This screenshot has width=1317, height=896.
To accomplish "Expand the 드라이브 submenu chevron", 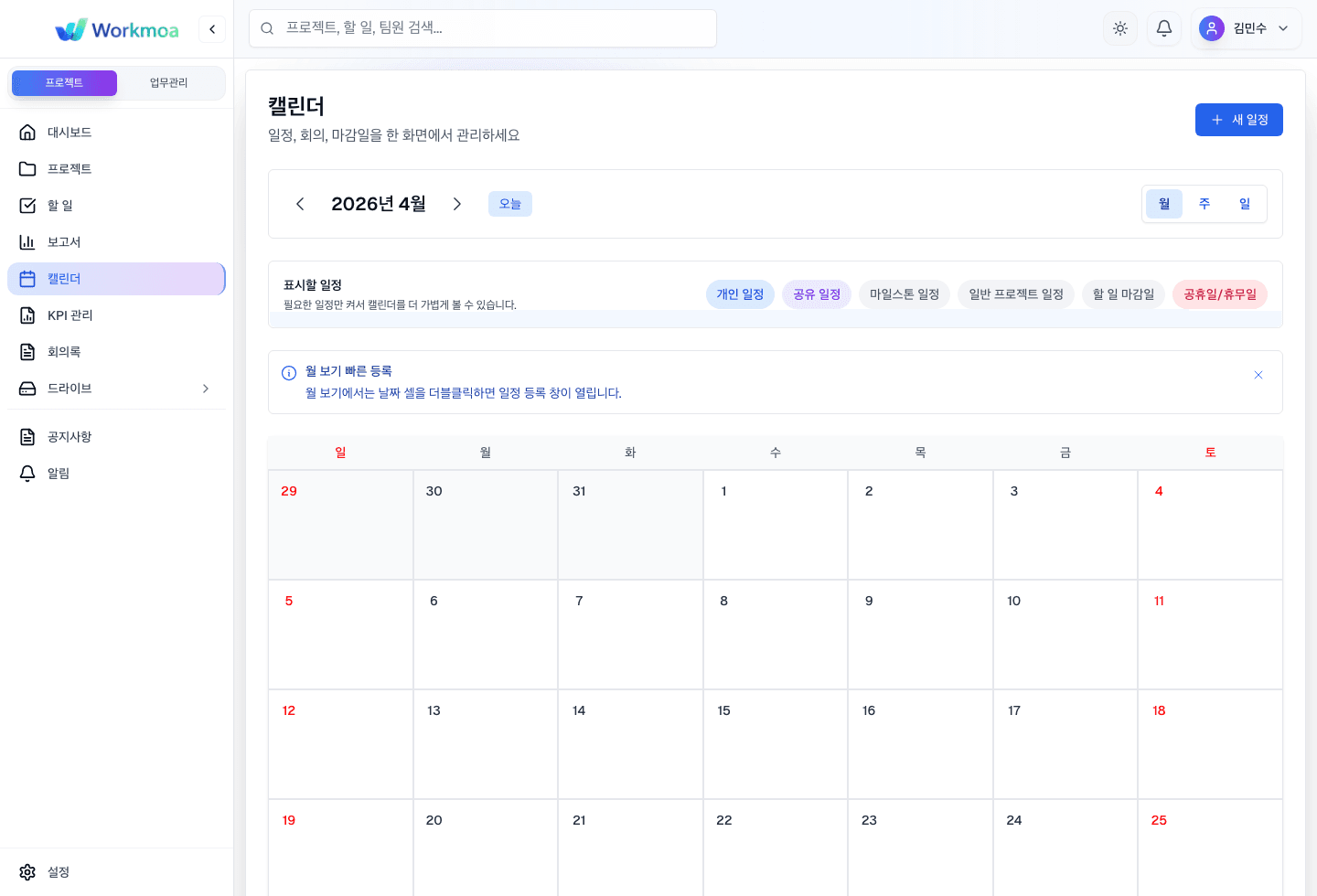I will 206,389.
